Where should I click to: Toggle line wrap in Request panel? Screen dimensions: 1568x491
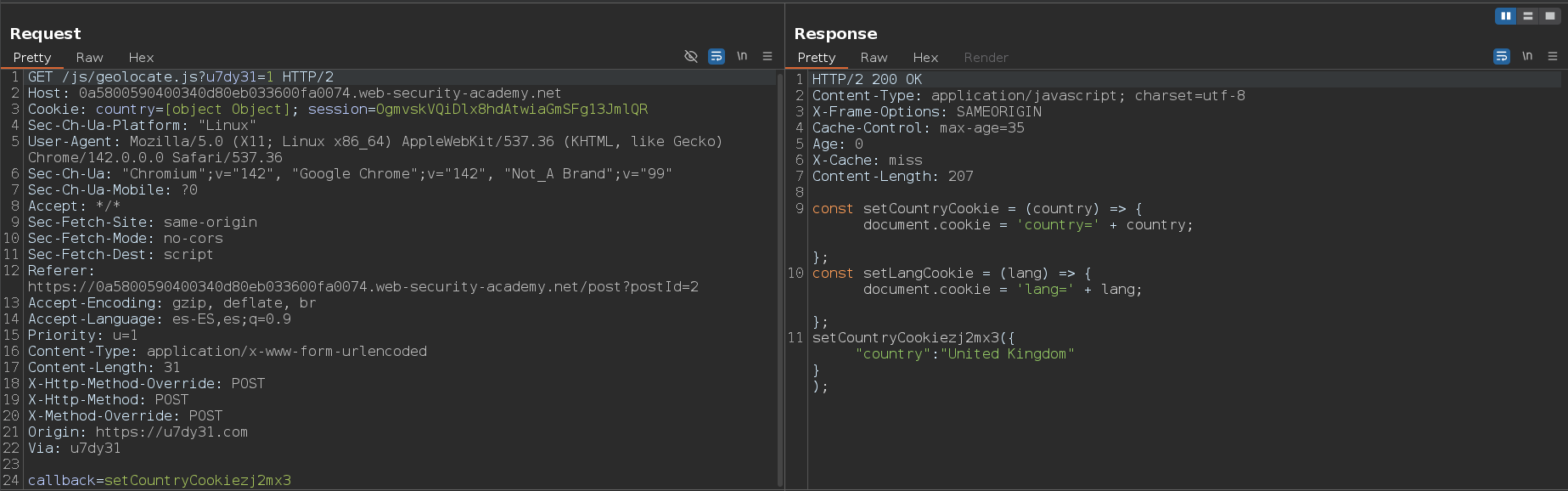(717, 56)
